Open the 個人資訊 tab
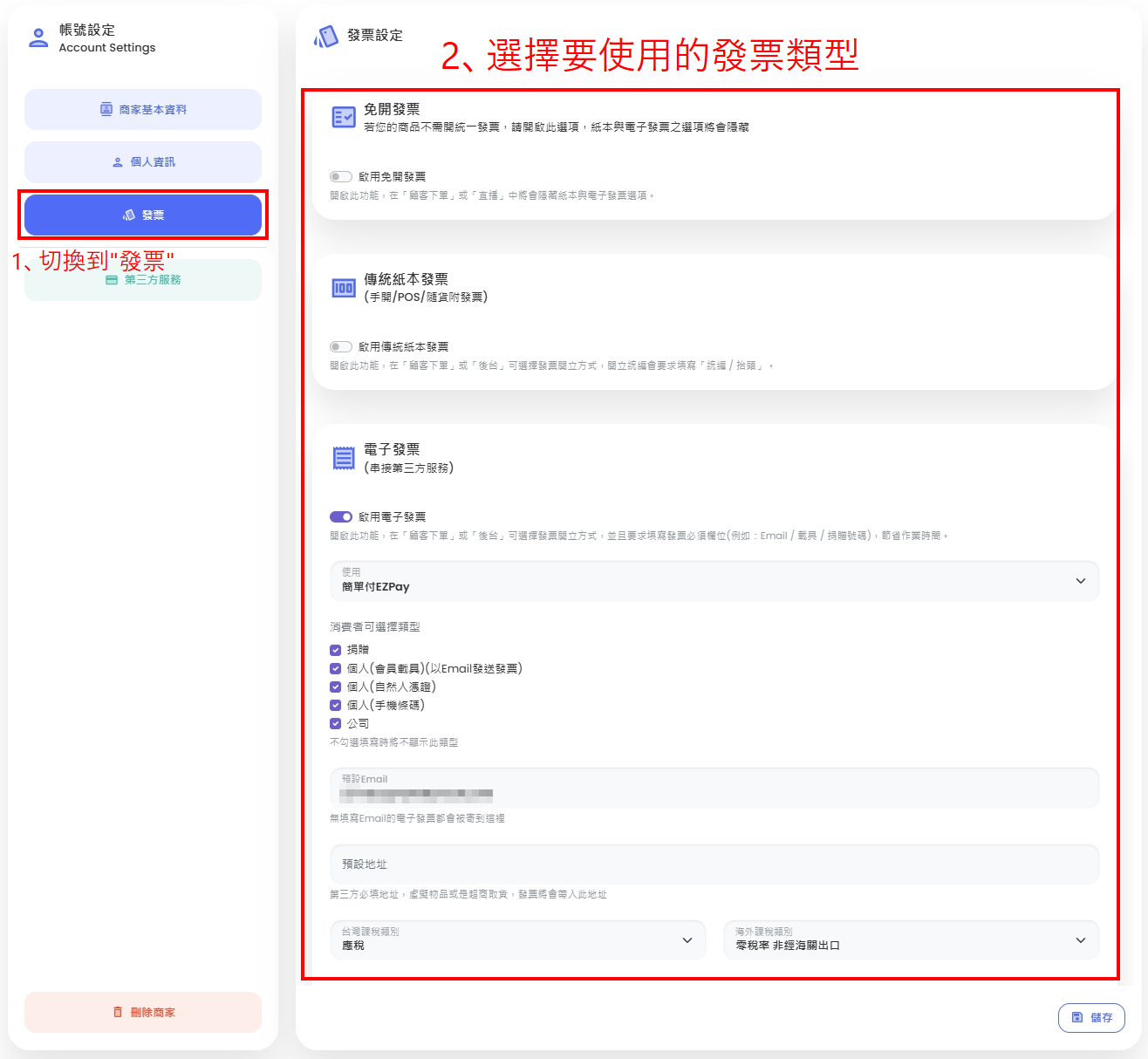The height and width of the screenshot is (1059, 1148). click(143, 162)
